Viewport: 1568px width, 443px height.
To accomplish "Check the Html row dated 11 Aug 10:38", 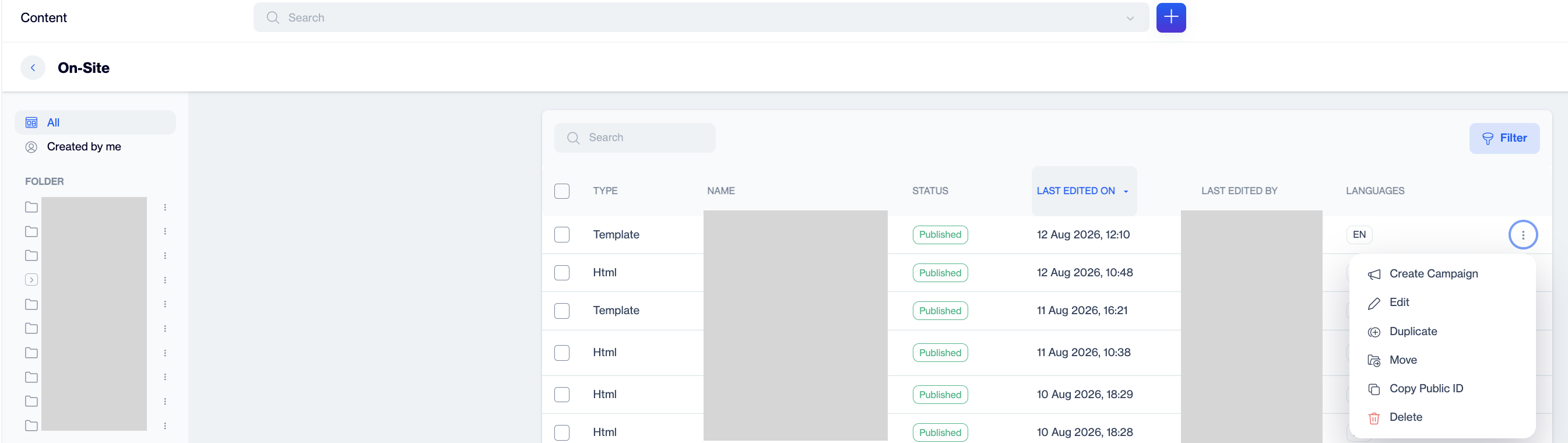I will [x=562, y=353].
